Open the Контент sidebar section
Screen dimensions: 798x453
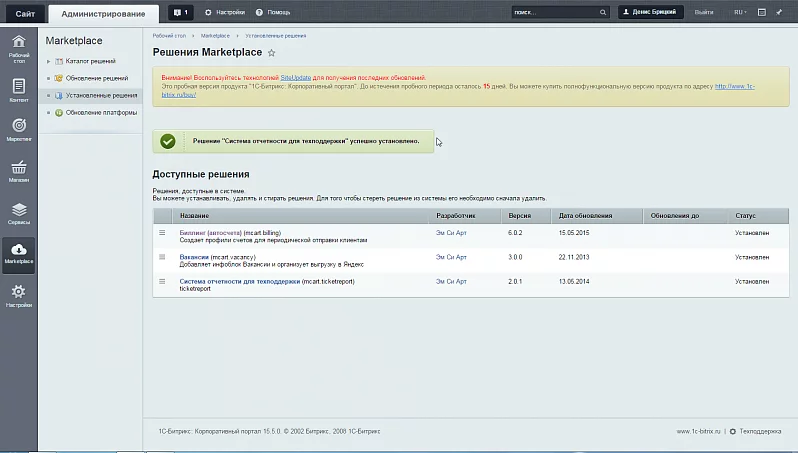[18, 91]
